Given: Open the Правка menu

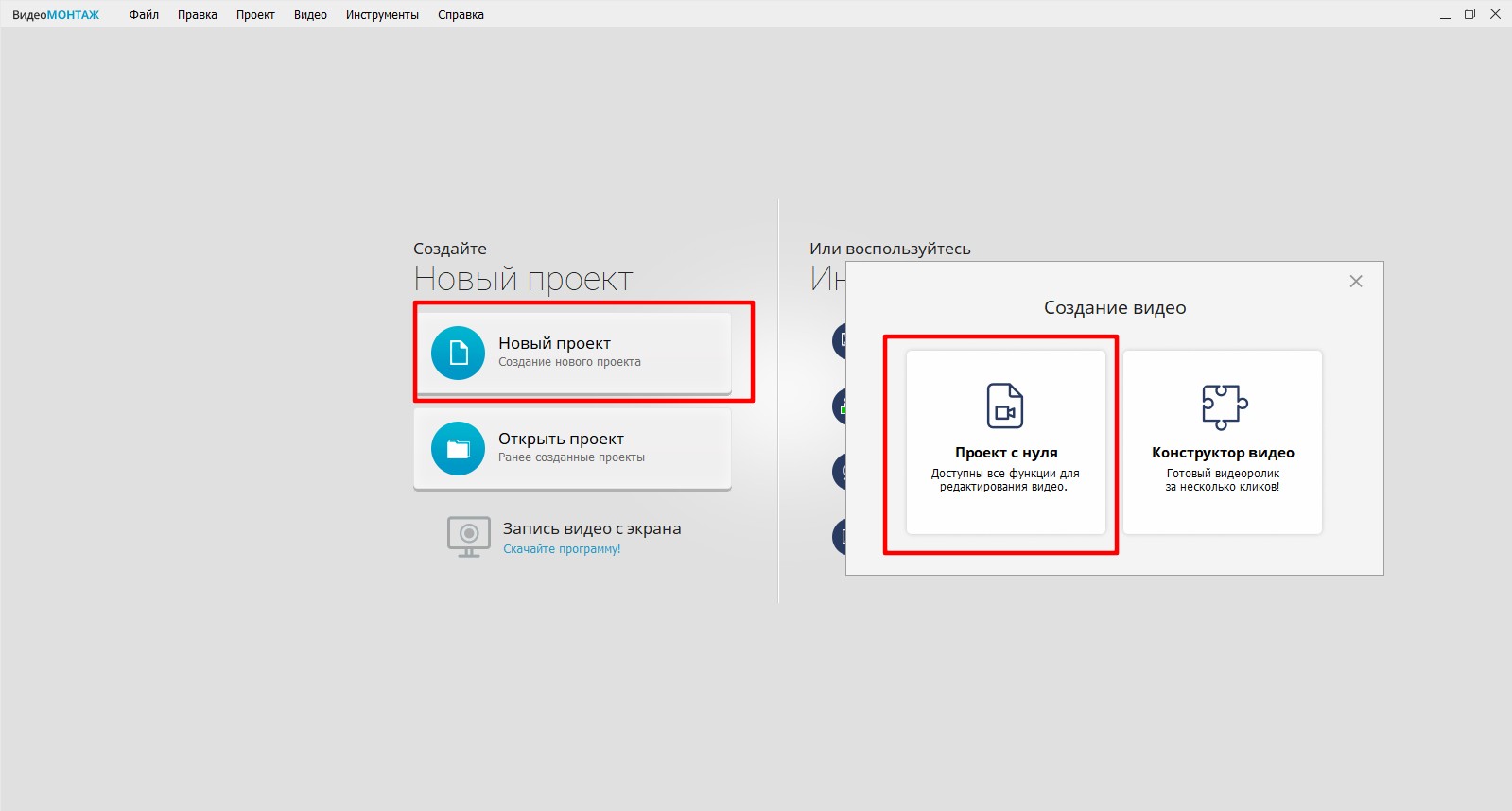Looking at the screenshot, I should 197,15.
